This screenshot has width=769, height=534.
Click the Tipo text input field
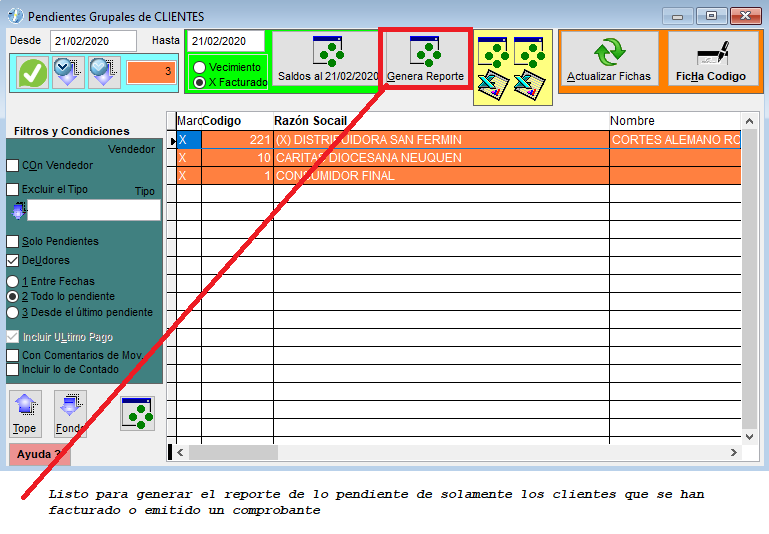point(94,210)
